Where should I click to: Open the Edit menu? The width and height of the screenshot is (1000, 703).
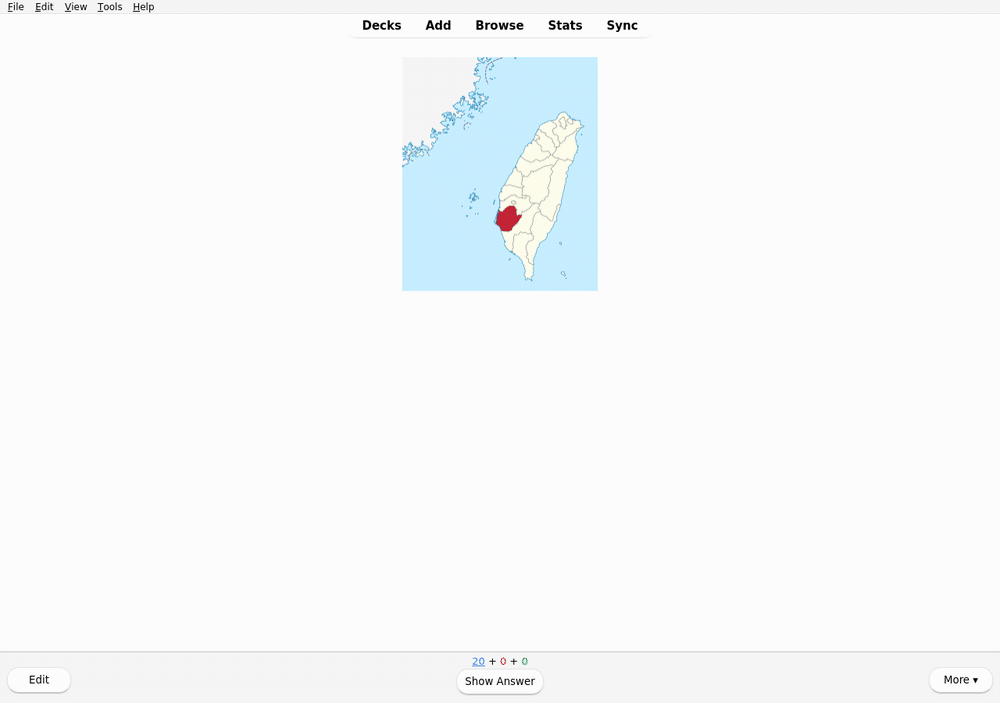click(44, 7)
